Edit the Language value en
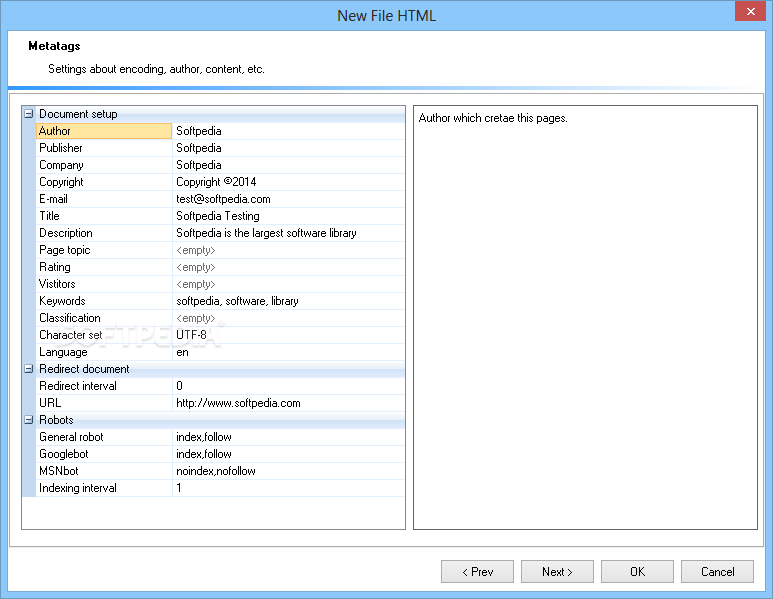Viewport: 773px width, 599px height. tap(288, 352)
